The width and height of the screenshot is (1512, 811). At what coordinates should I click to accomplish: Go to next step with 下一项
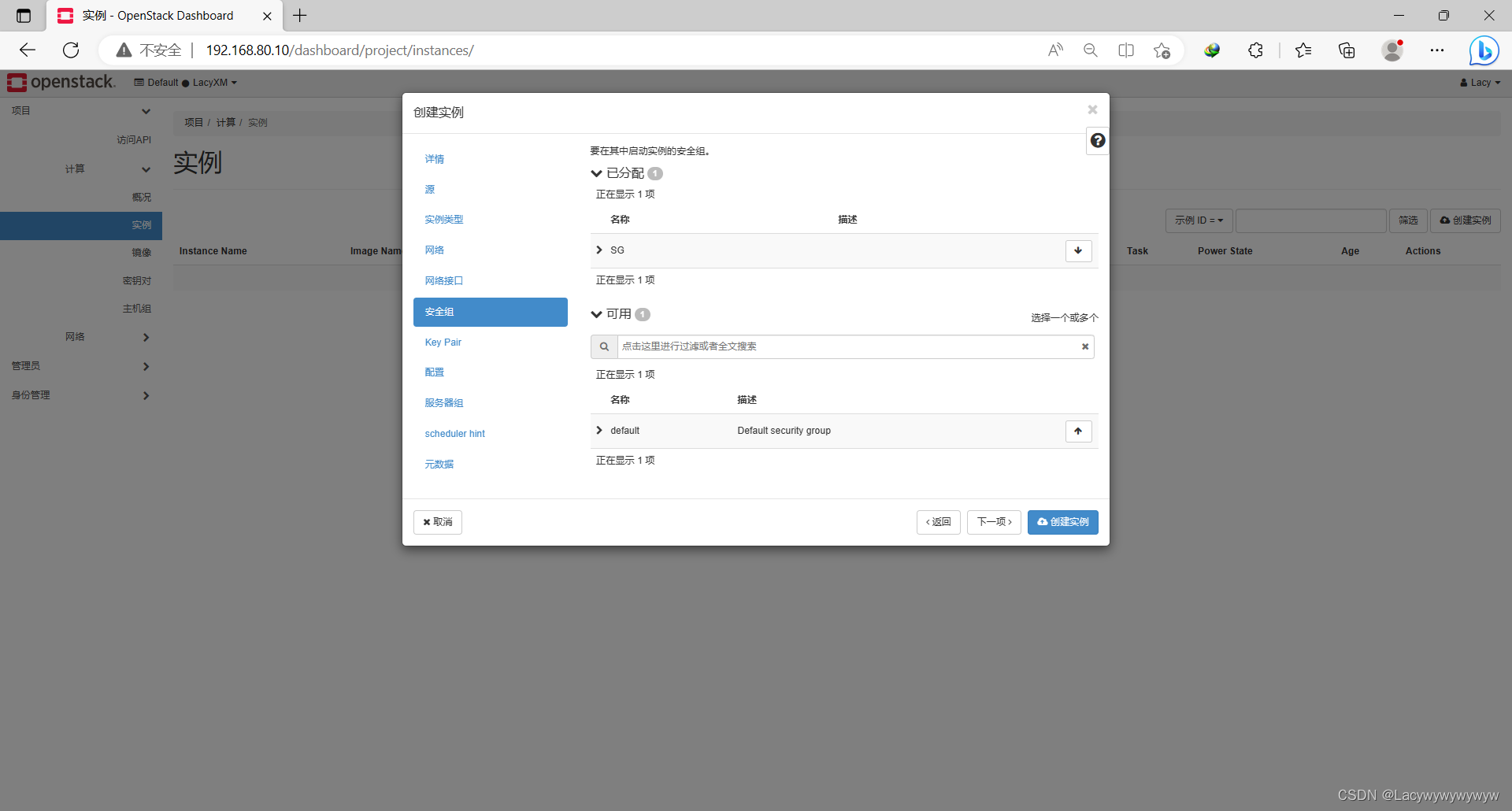993,522
